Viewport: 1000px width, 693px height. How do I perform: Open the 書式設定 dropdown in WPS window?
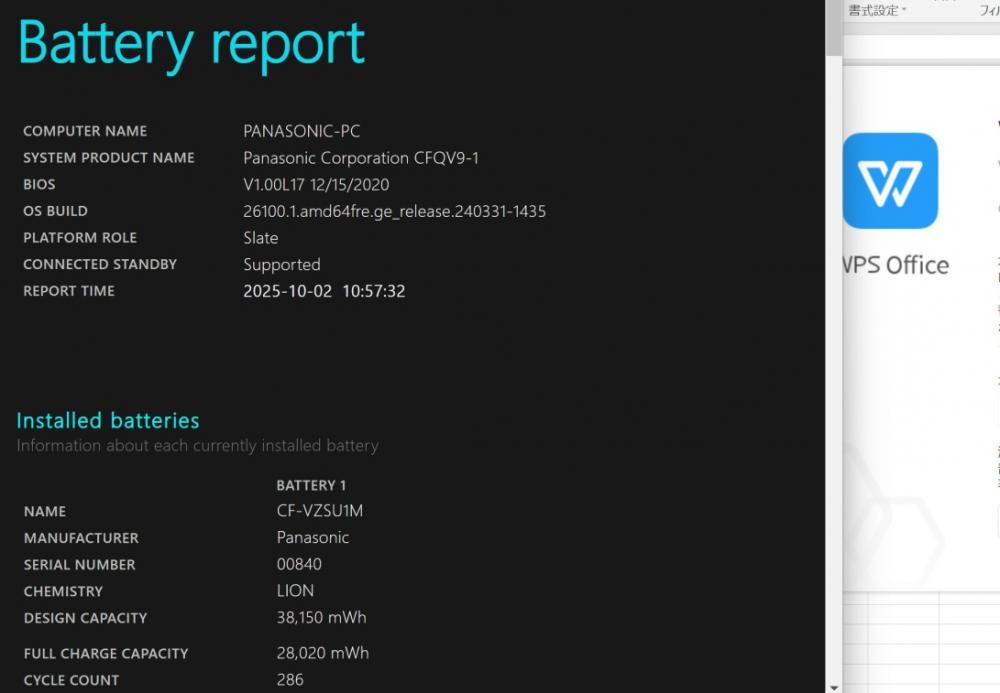[x=877, y=10]
